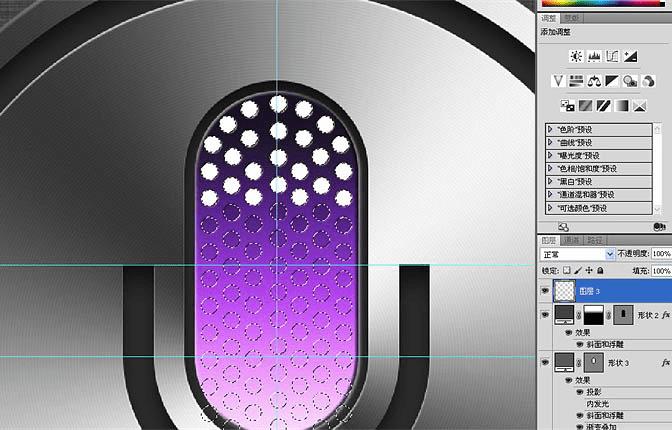Hide the 图层 3 layer
The width and height of the screenshot is (672, 430).
[x=545, y=291]
